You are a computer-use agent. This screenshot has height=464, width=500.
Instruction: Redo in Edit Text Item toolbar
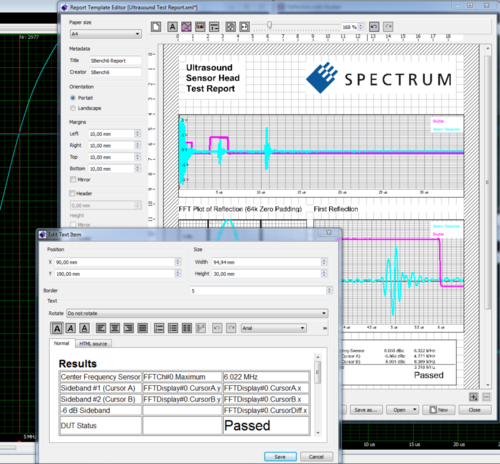point(231,328)
